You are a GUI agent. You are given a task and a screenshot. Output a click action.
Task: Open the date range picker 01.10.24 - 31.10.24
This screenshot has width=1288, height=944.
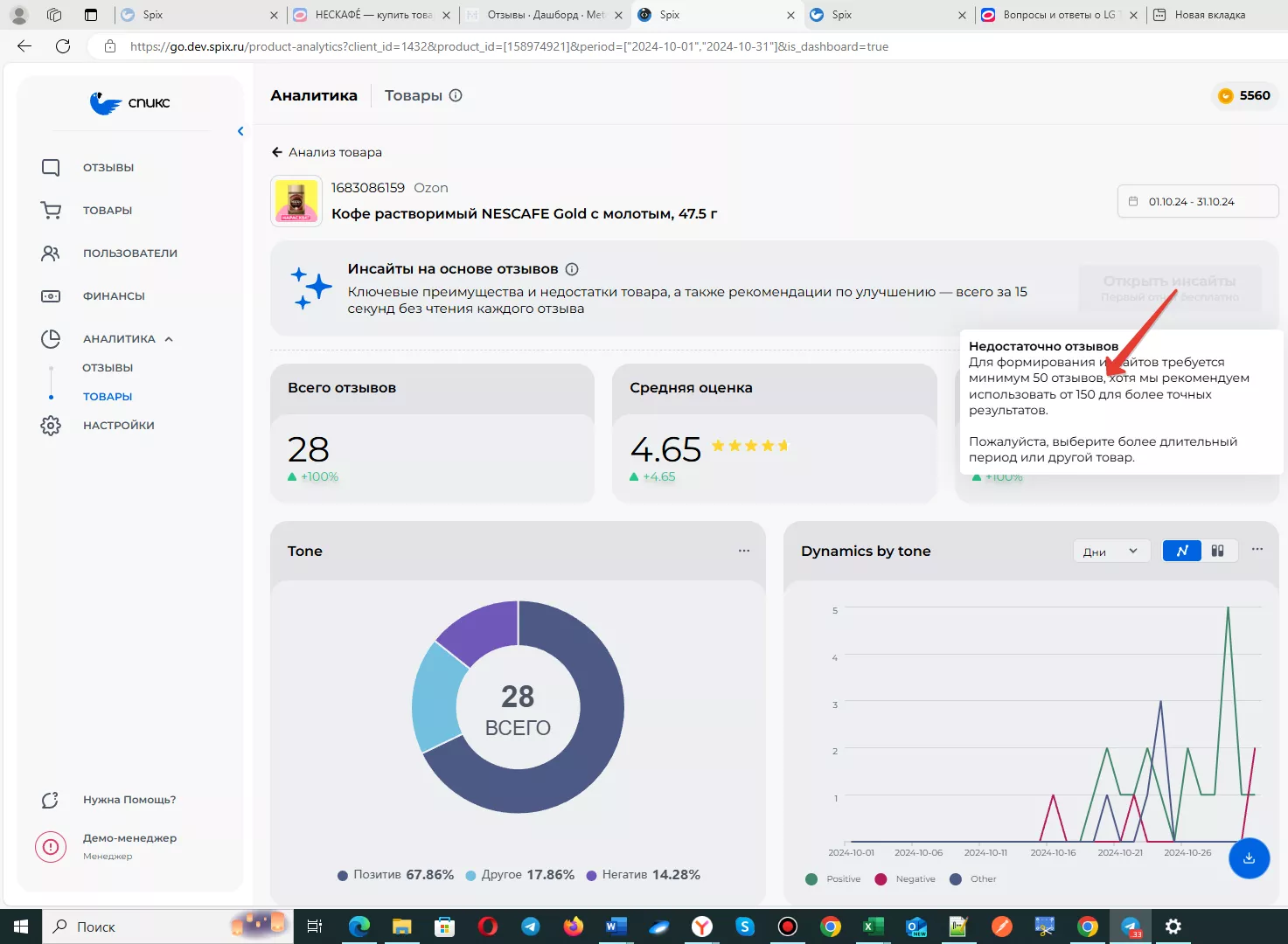coord(1197,202)
